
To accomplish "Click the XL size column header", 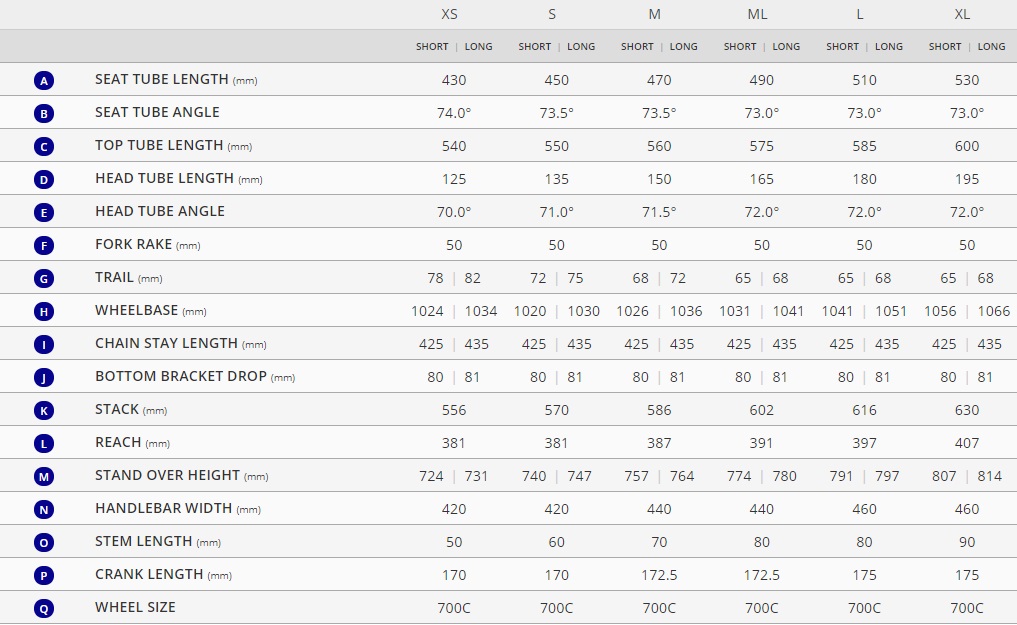I will click(x=963, y=14).
